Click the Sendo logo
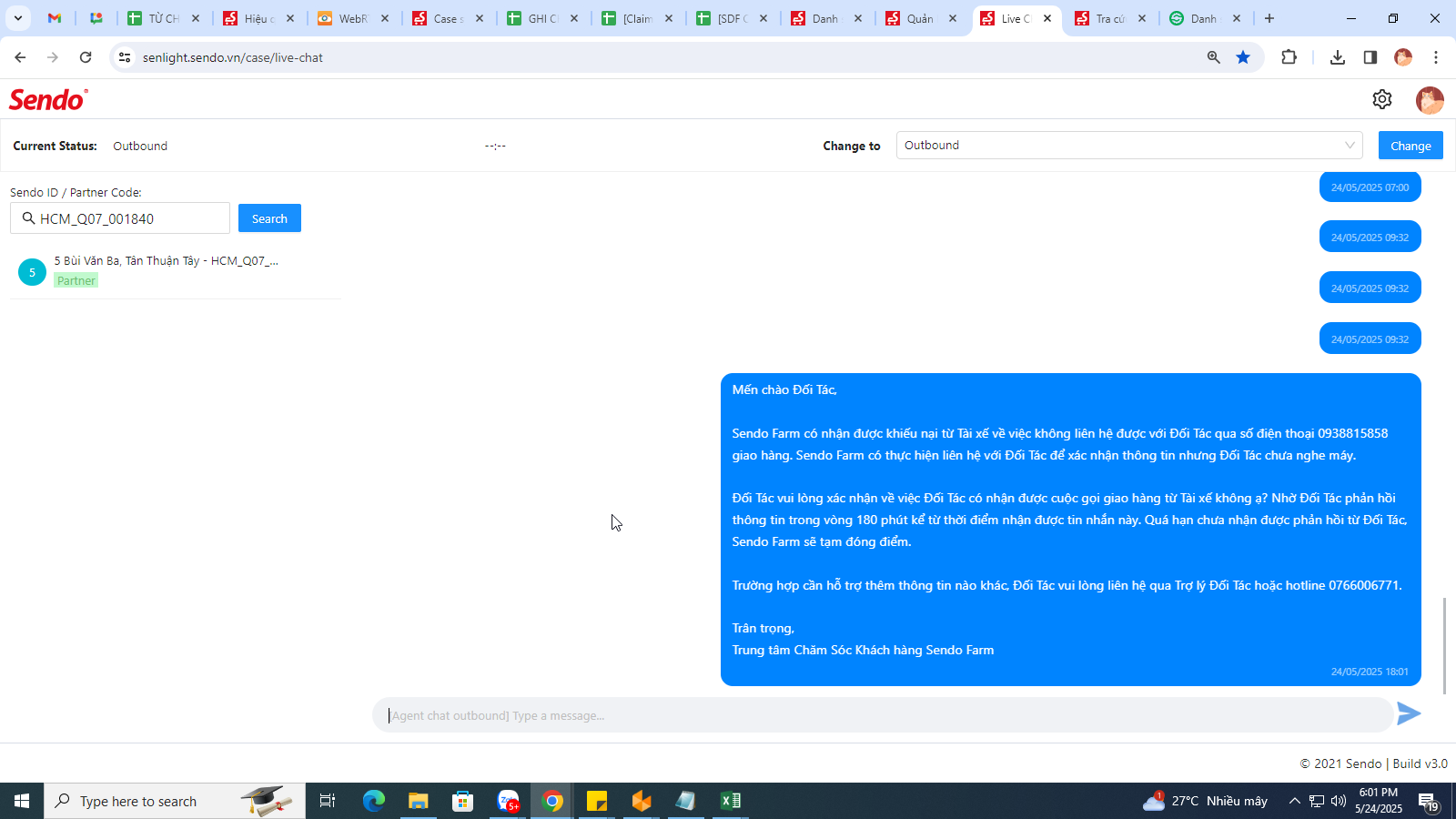The height and width of the screenshot is (819, 1456). (x=48, y=99)
